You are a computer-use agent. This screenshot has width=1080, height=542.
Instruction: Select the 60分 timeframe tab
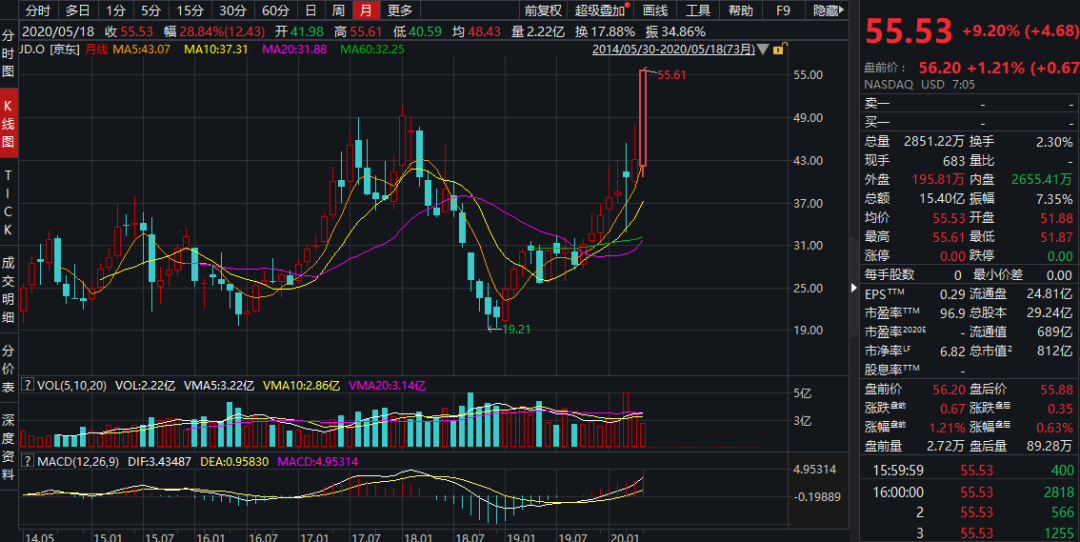tap(276, 11)
